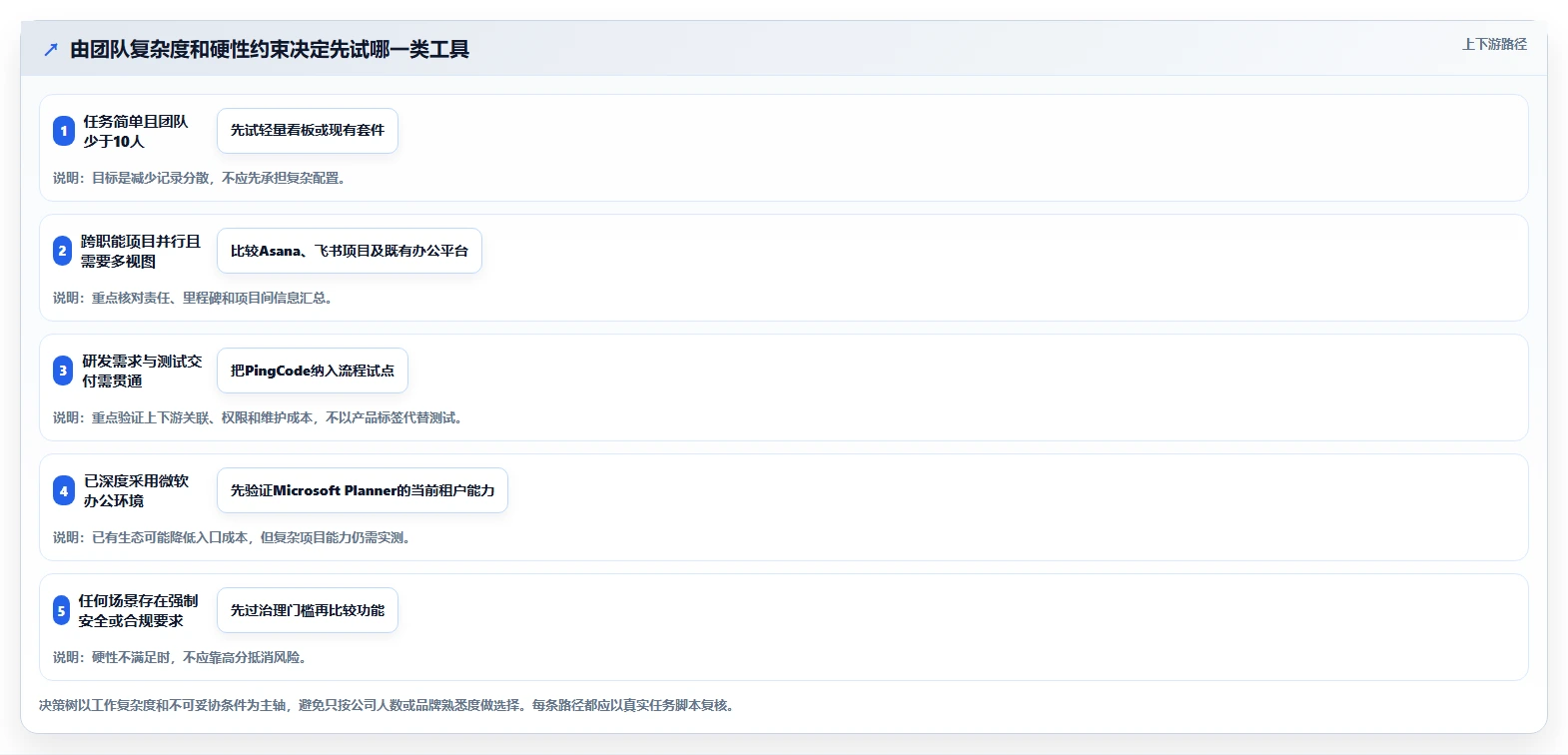The width and height of the screenshot is (1568, 755).
Task: Click the condition text 任何场景存在强制安全或合规要求
Action: pos(139,610)
